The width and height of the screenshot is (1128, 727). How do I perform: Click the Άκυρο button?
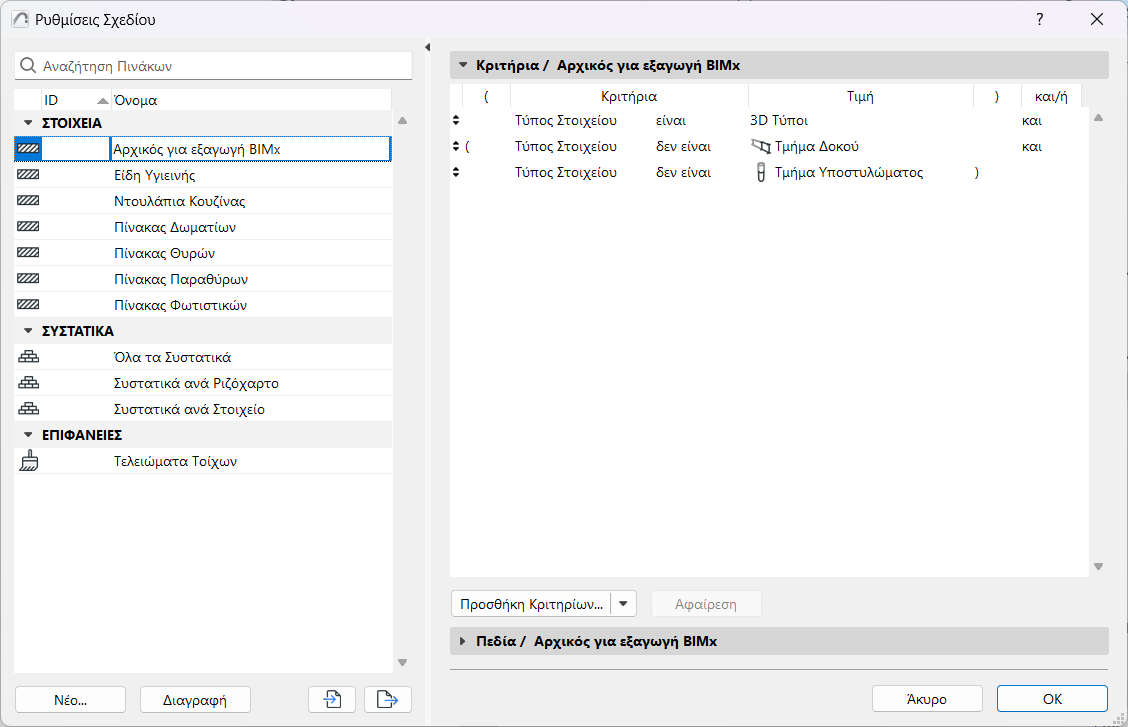(x=927, y=698)
